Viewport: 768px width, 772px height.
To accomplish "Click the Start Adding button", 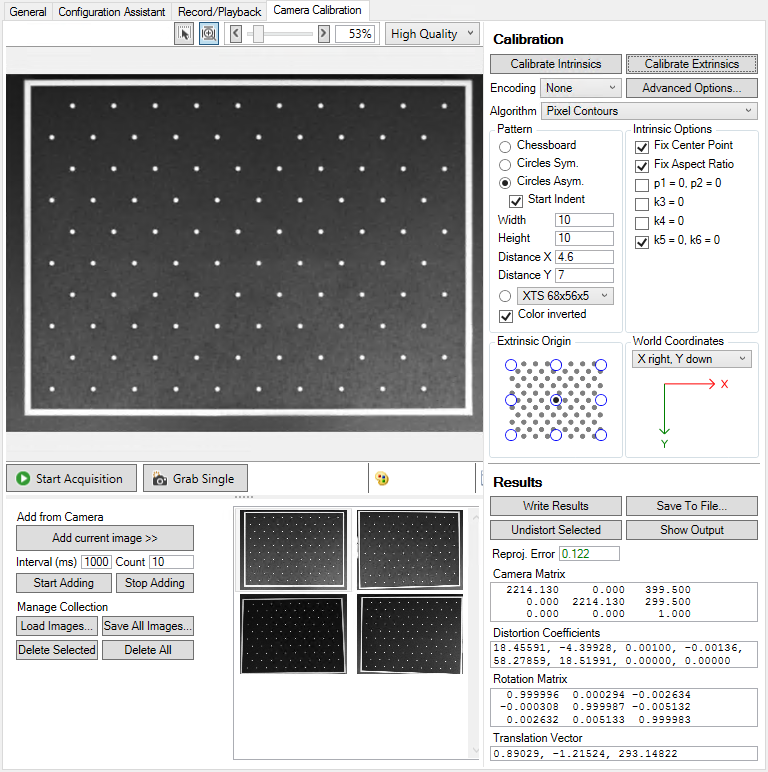I will (64, 583).
